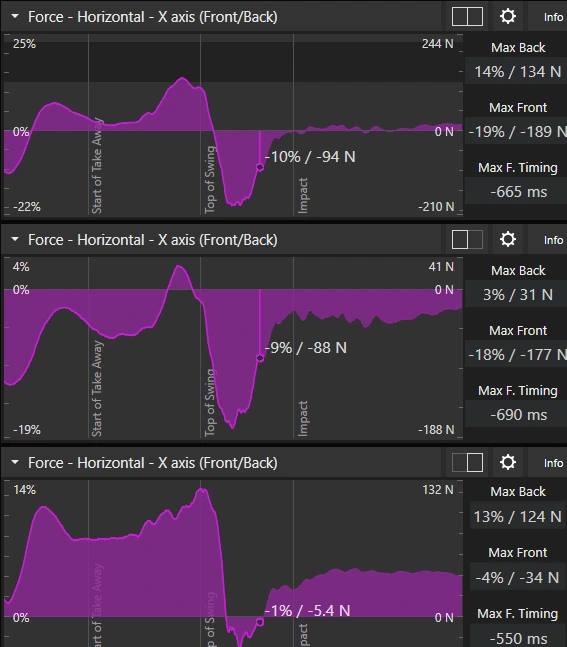Select the -10% / -94 N cursor marker
567x647 pixels.
tap(260, 167)
